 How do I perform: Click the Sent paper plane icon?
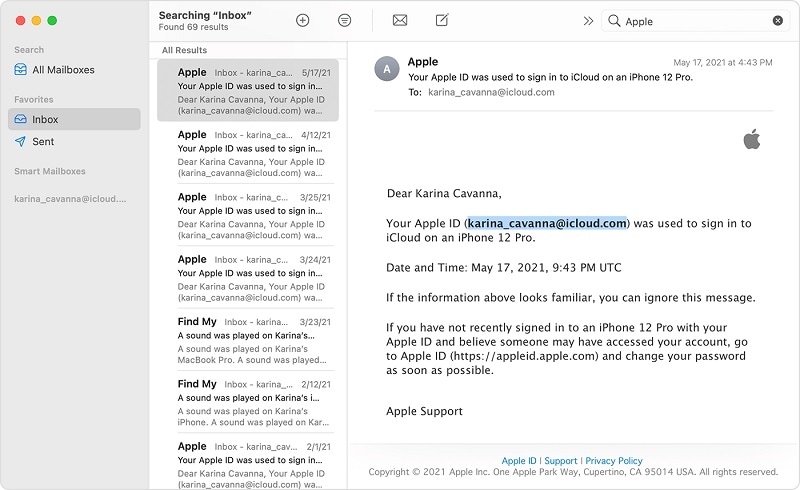coord(20,141)
